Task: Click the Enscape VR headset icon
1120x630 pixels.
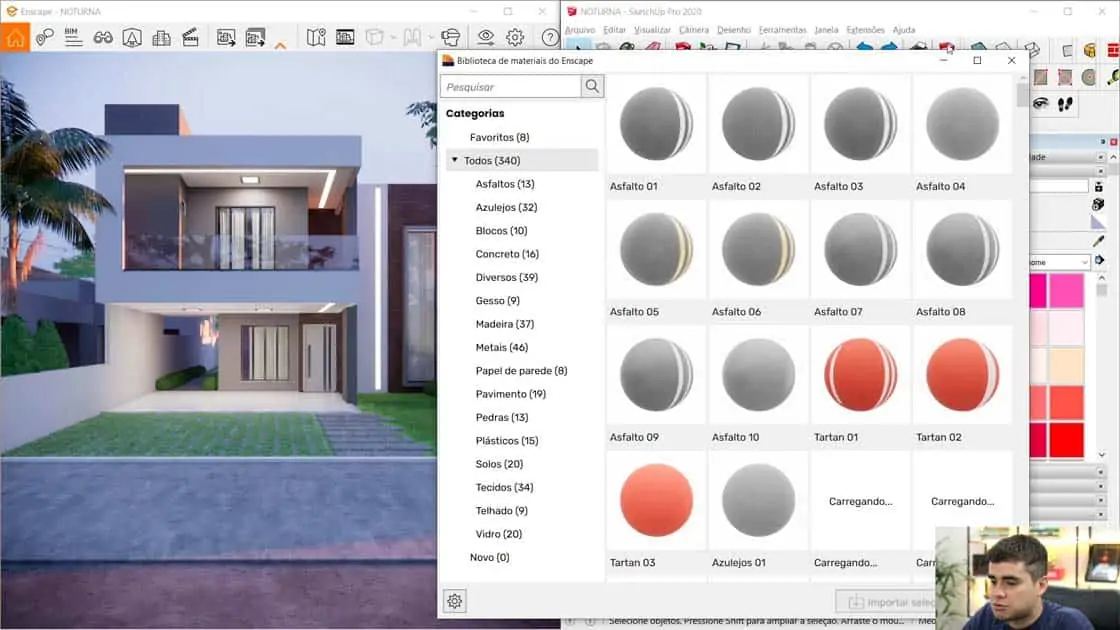Action: tap(451, 37)
